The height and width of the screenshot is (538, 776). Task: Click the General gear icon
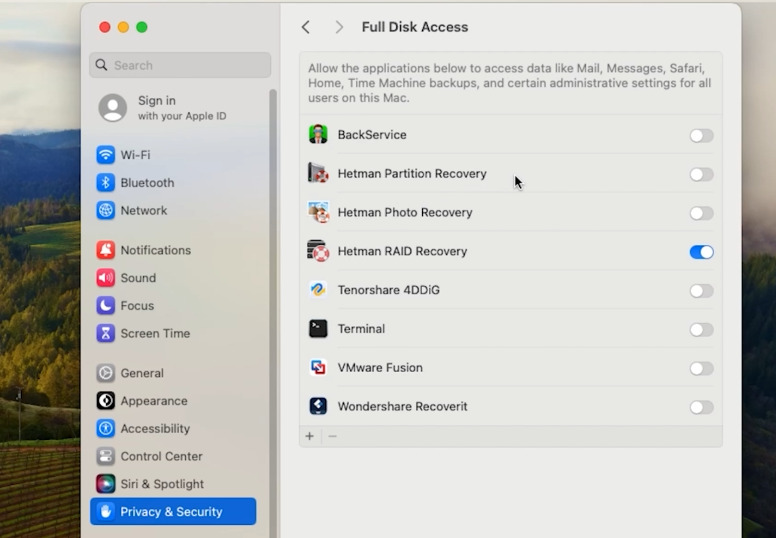tap(105, 373)
